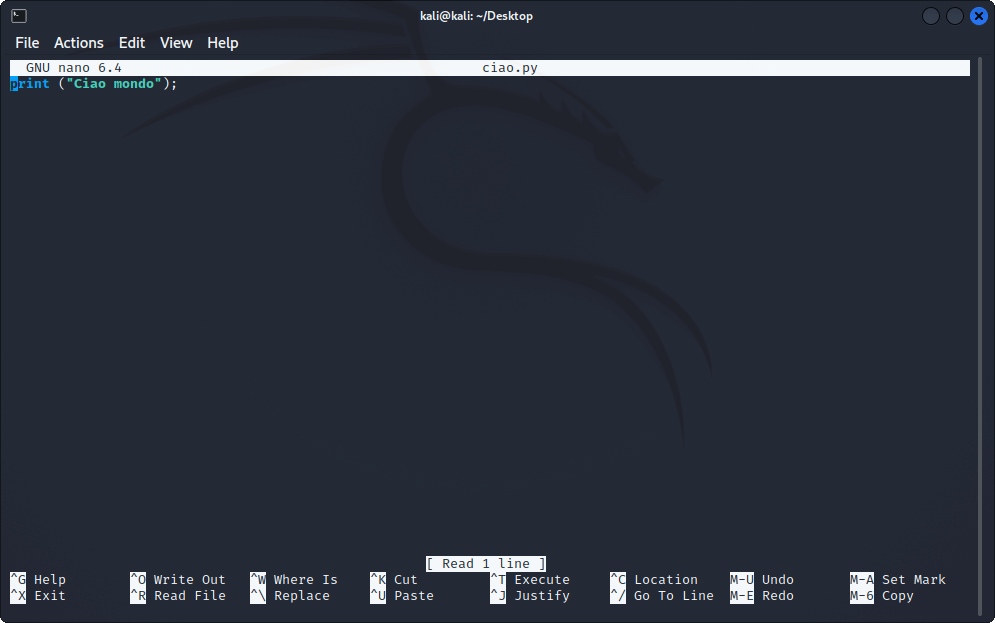Click the "Read 1 line" status message

point(486,564)
